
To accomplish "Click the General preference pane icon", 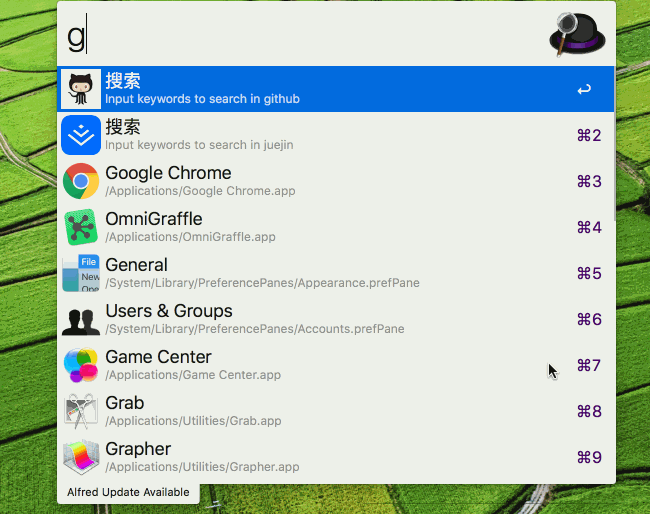I will [81, 273].
